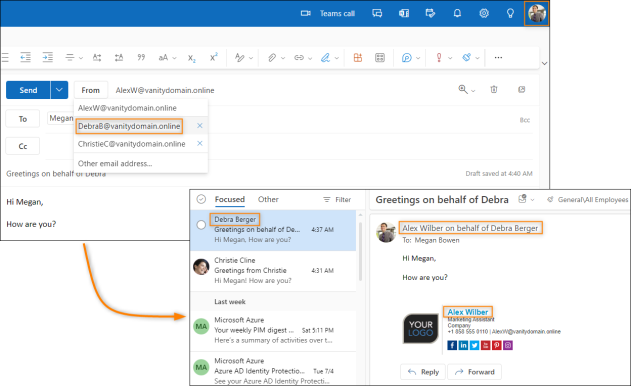Screen dimensions: 631x386
Task: Set high importance exclamation icon
Action: point(439,58)
